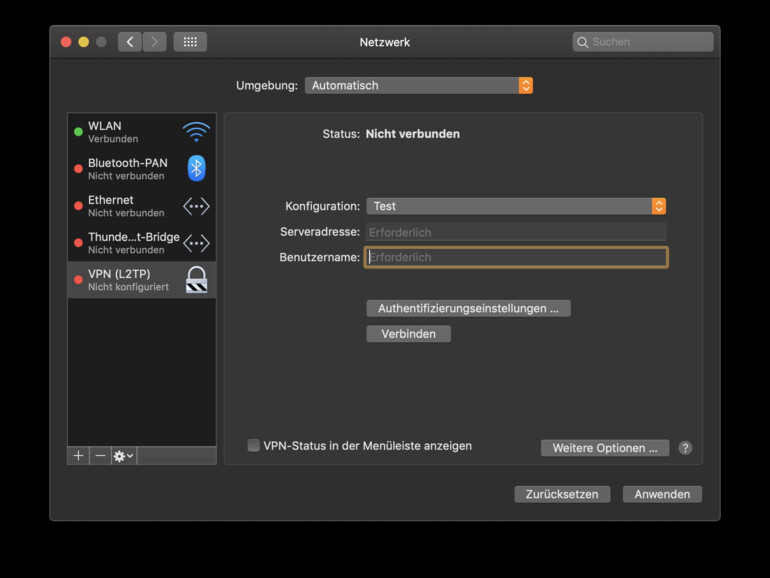The width and height of the screenshot is (770, 578).
Task: Open the help question mark button
Action: pyautogui.click(x=685, y=448)
